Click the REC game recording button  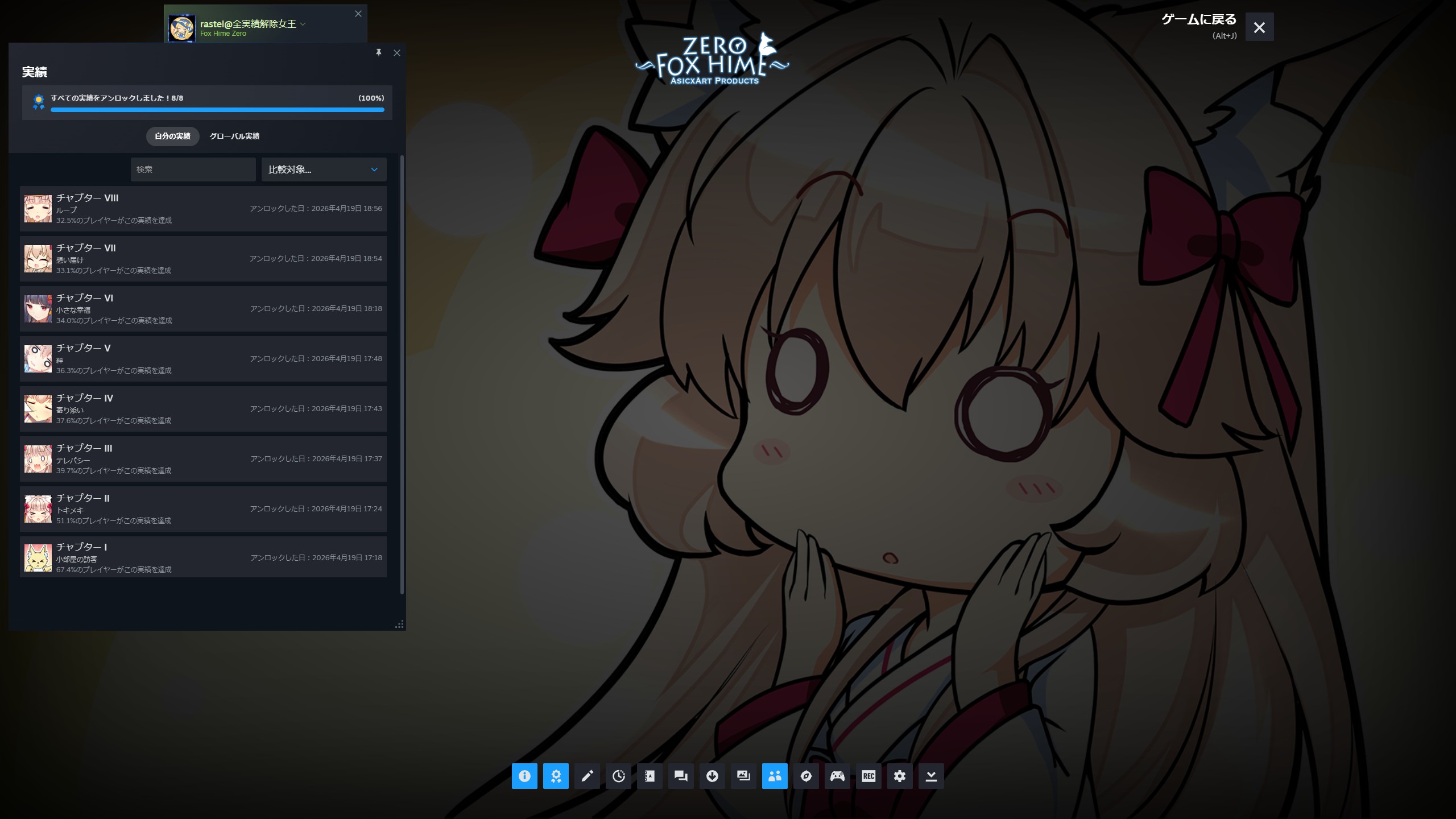pos(868,776)
